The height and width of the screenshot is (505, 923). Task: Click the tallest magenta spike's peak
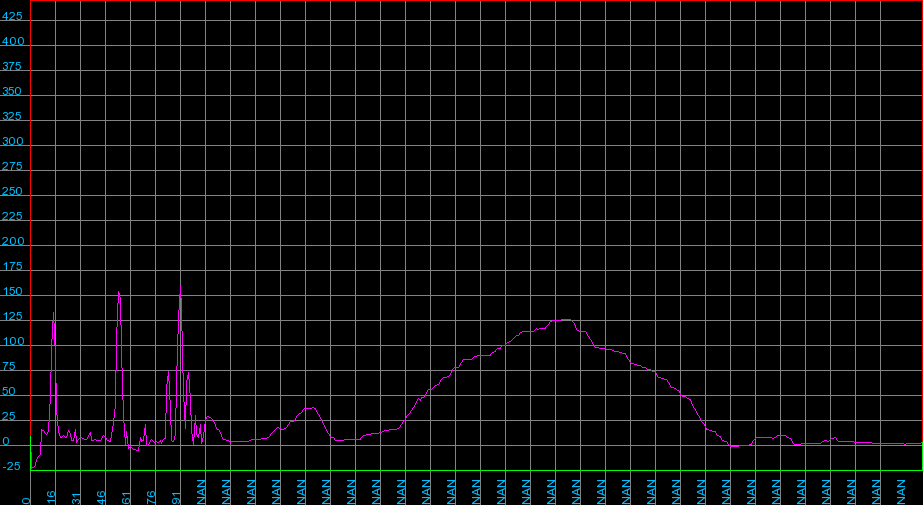pos(181,287)
